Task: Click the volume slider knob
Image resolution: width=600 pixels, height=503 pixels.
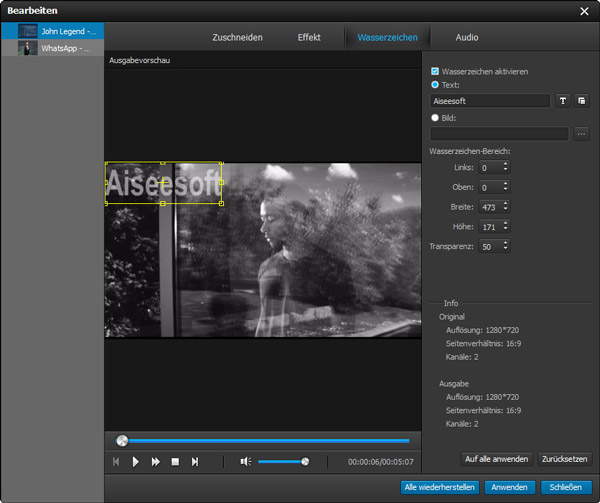Action: [305, 462]
